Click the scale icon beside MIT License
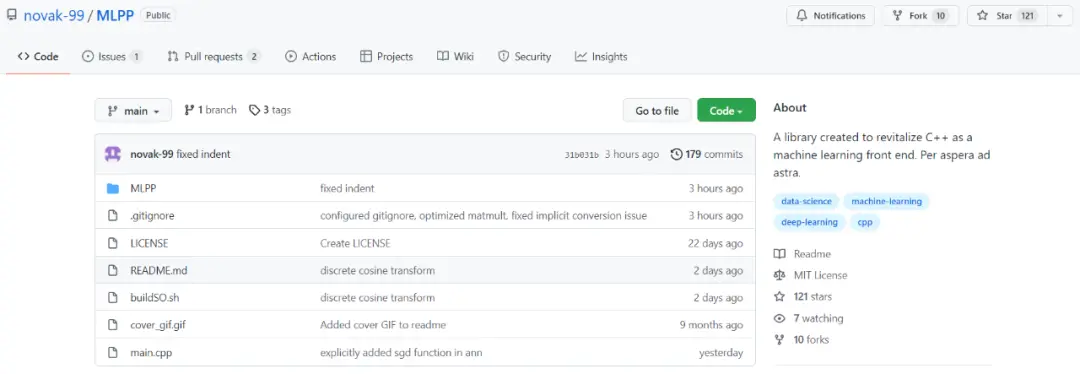The image size is (1080, 374). pos(780,276)
